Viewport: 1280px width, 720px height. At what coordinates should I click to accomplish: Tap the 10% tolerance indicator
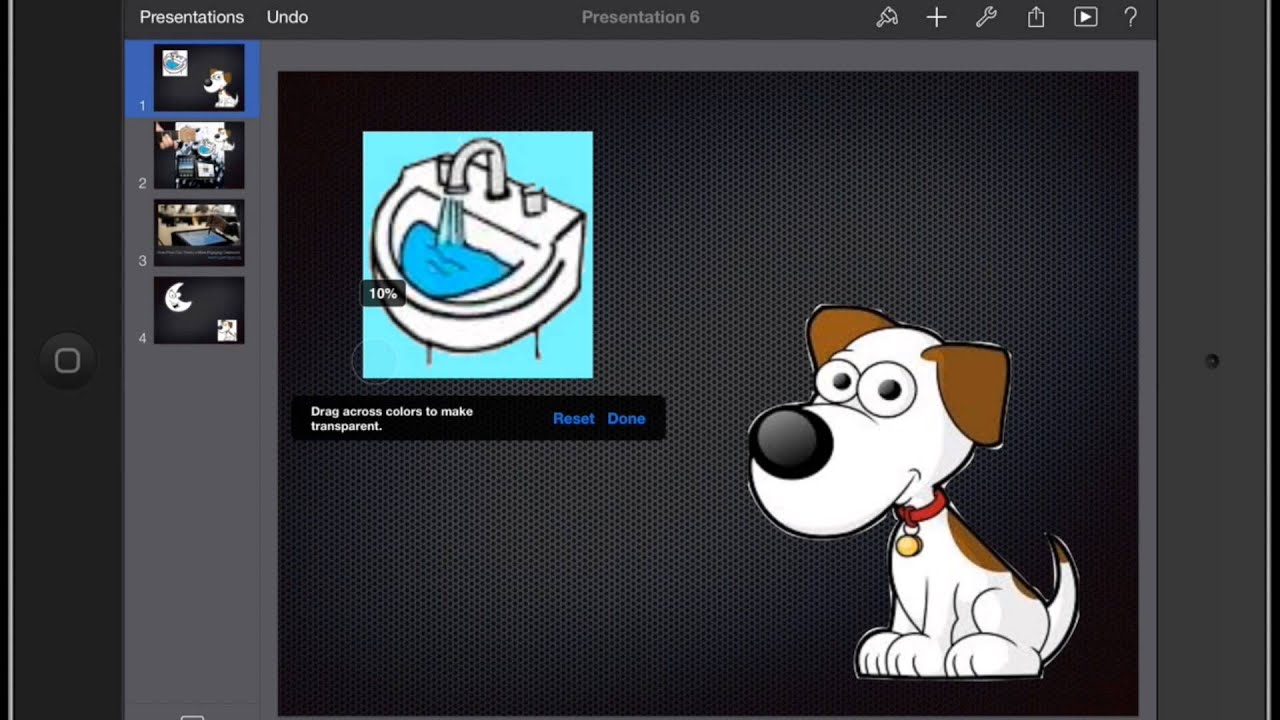coord(383,294)
